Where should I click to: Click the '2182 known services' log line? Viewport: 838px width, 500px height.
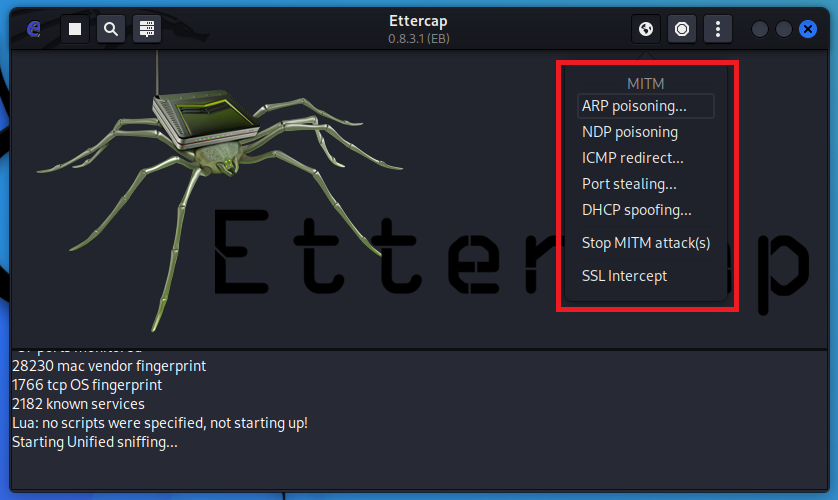(x=79, y=404)
